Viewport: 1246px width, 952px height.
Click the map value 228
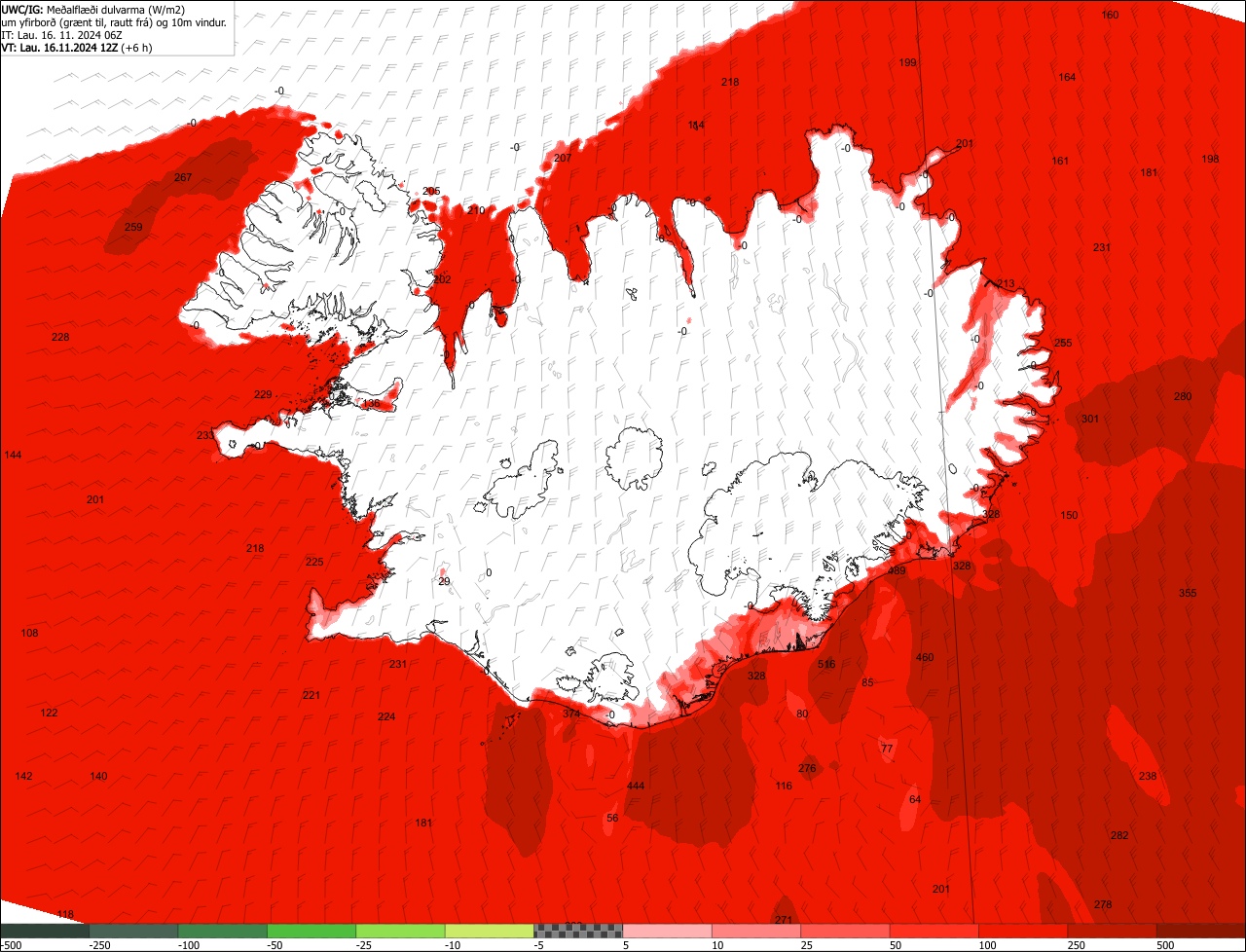point(60,338)
